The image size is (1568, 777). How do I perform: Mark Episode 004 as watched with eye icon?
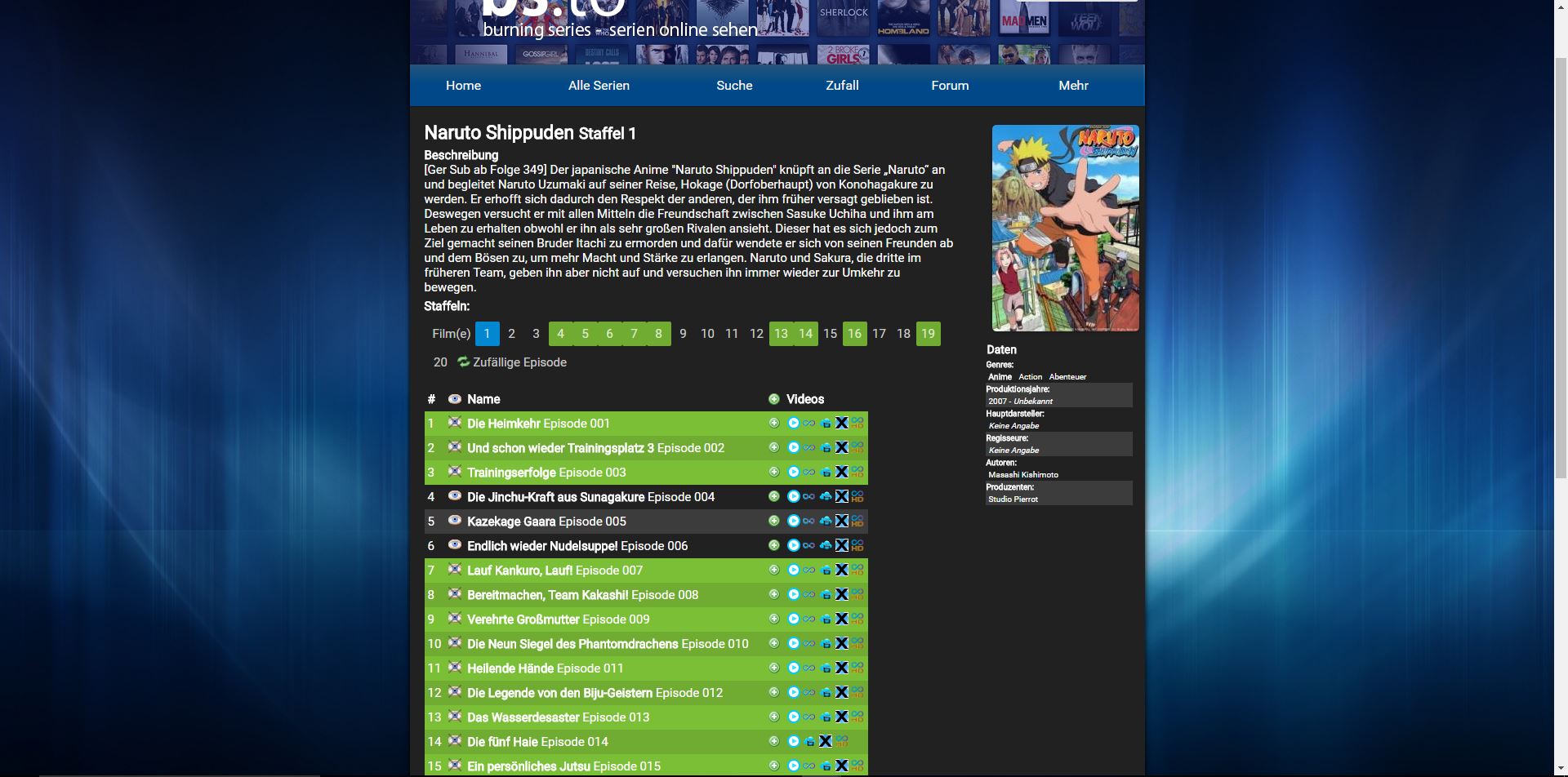point(455,496)
